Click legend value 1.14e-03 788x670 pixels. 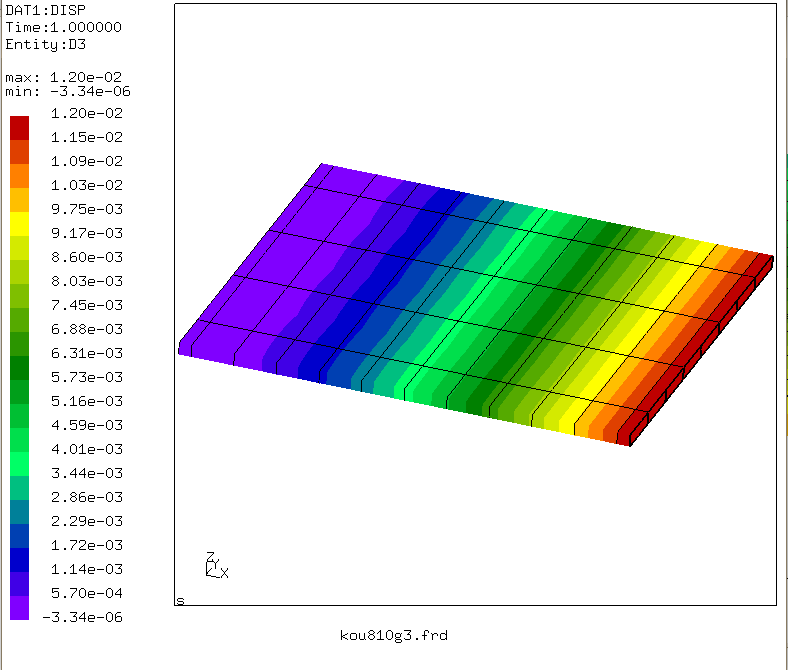(87, 569)
